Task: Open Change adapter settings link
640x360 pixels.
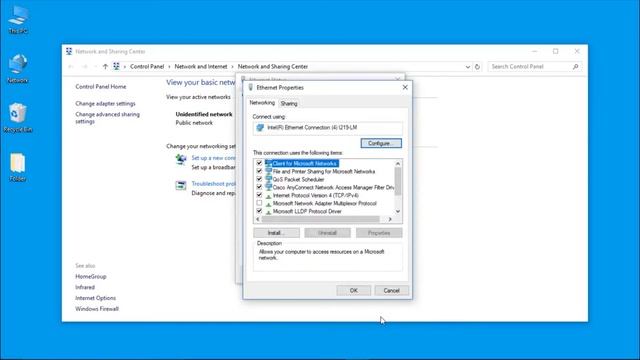Action: coord(105,104)
